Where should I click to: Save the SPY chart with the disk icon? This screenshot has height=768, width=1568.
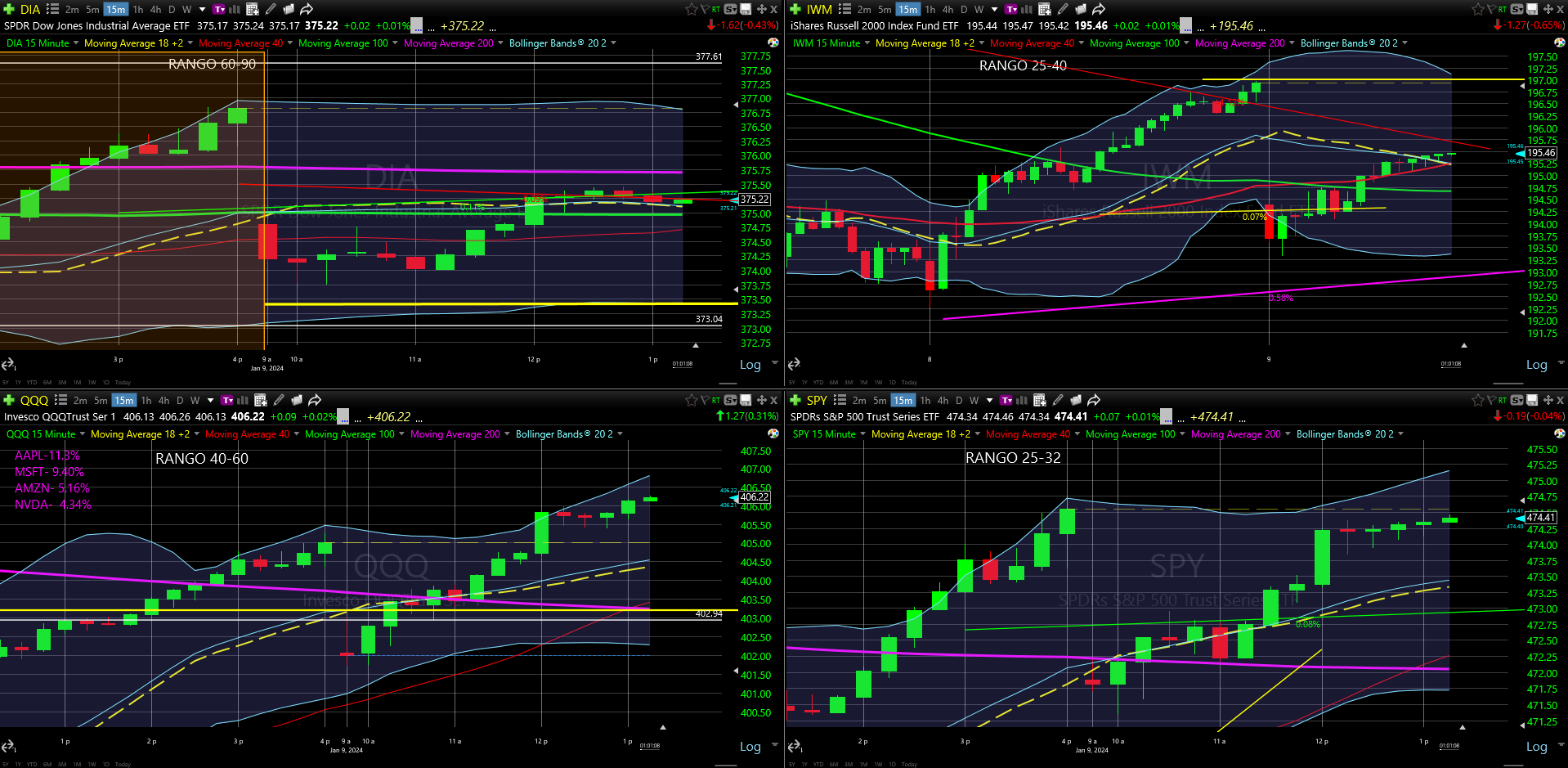click(1531, 400)
